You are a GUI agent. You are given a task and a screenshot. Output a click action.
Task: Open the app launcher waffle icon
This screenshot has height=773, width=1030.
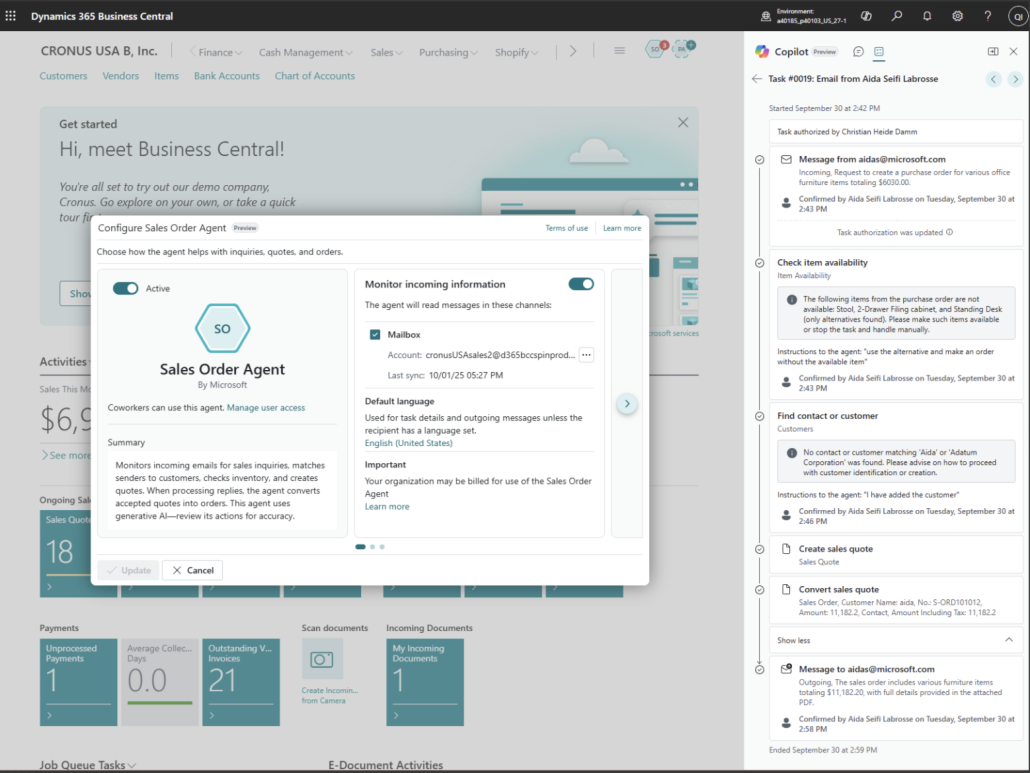pos(11,16)
